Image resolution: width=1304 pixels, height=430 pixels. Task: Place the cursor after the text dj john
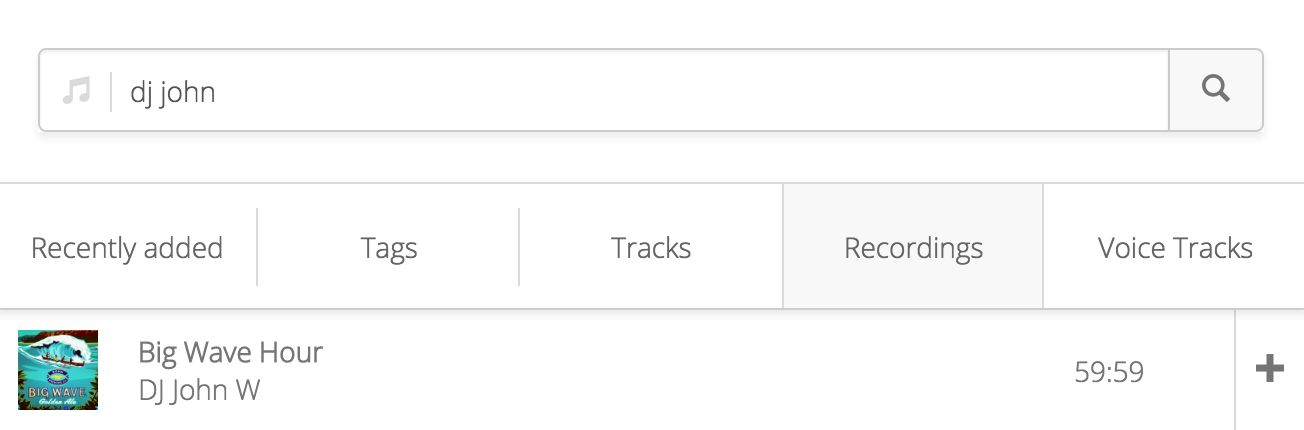(218, 92)
